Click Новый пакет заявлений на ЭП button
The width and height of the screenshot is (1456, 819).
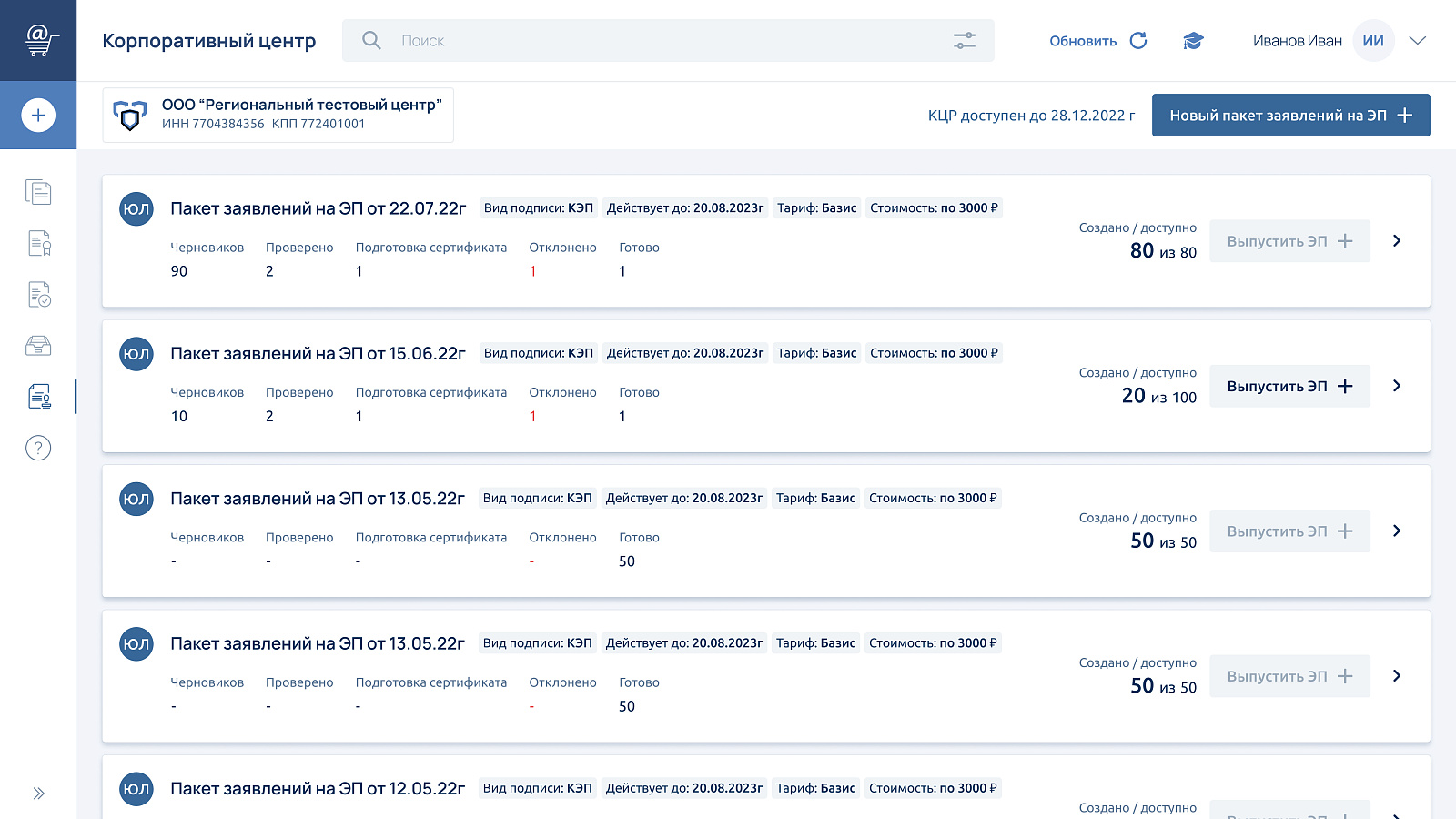coord(1291,116)
